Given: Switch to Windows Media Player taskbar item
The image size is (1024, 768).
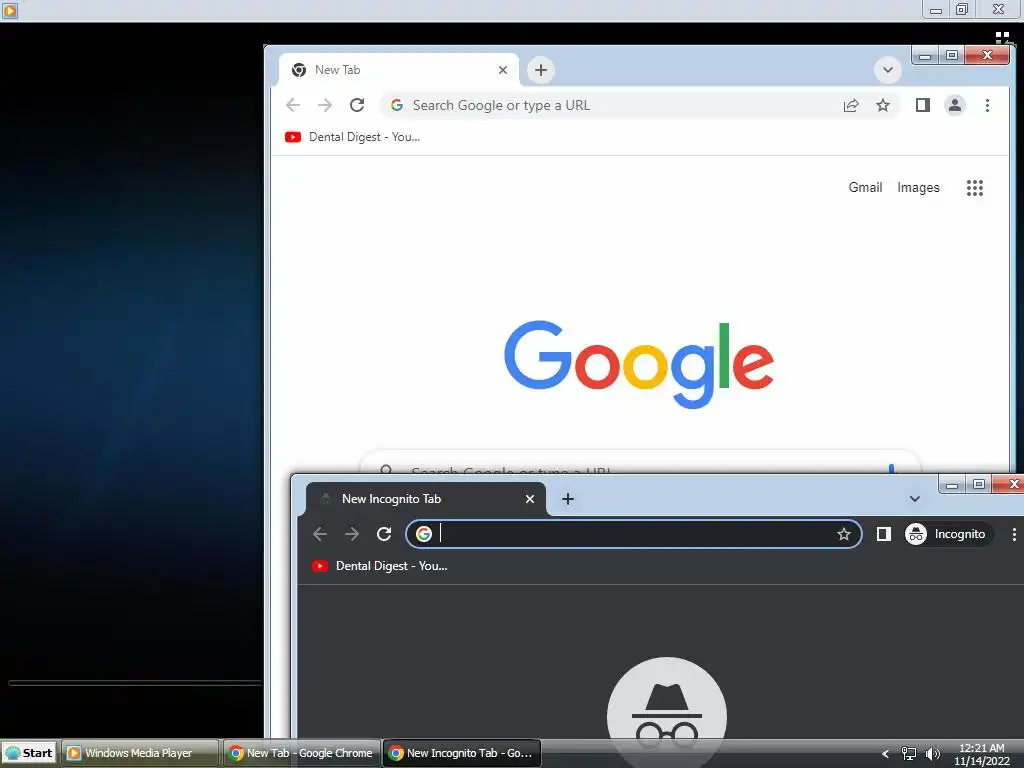Looking at the screenshot, I should point(140,753).
